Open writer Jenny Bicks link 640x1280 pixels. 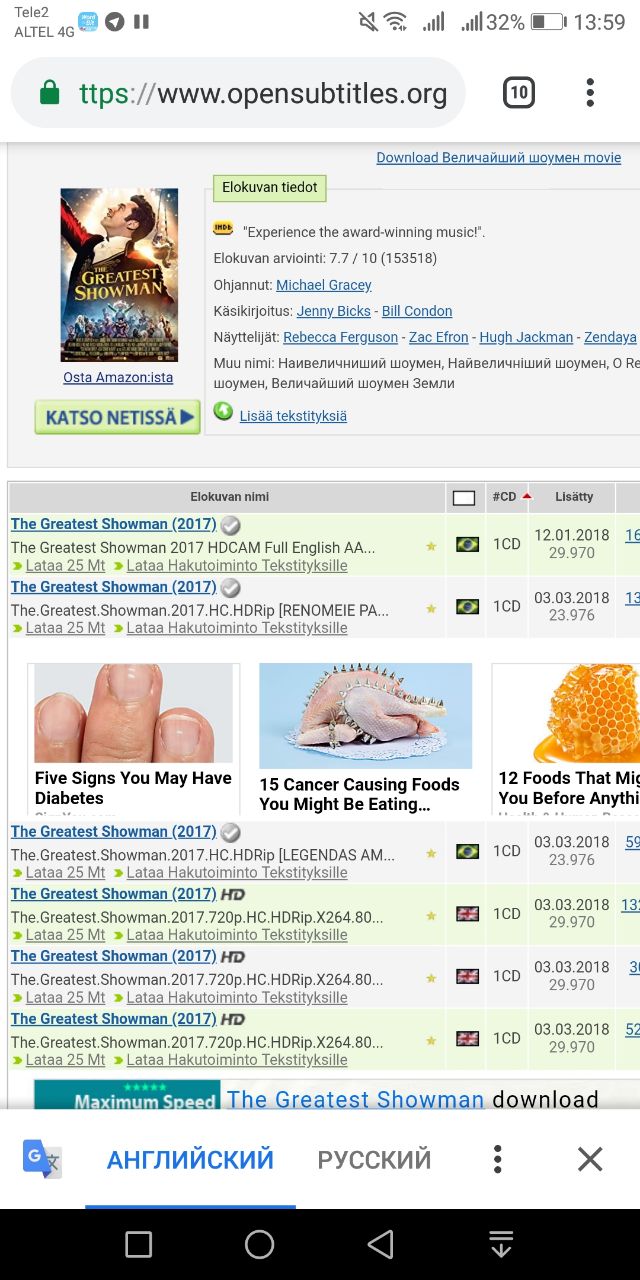[334, 311]
